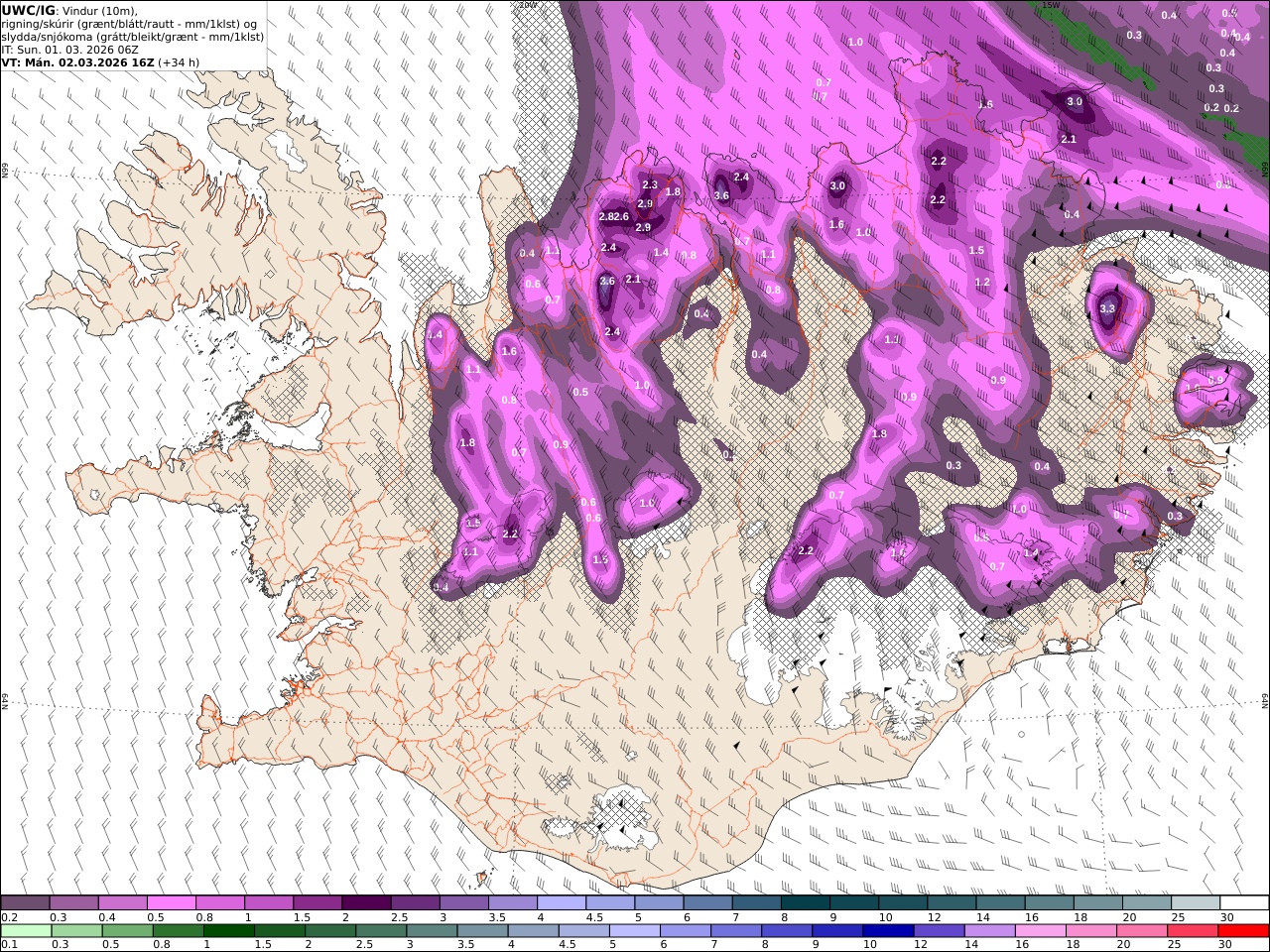The image size is (1270, 952).
Task: Select the upper legend swatch between 12 and 14
Action: coord(951,902)
